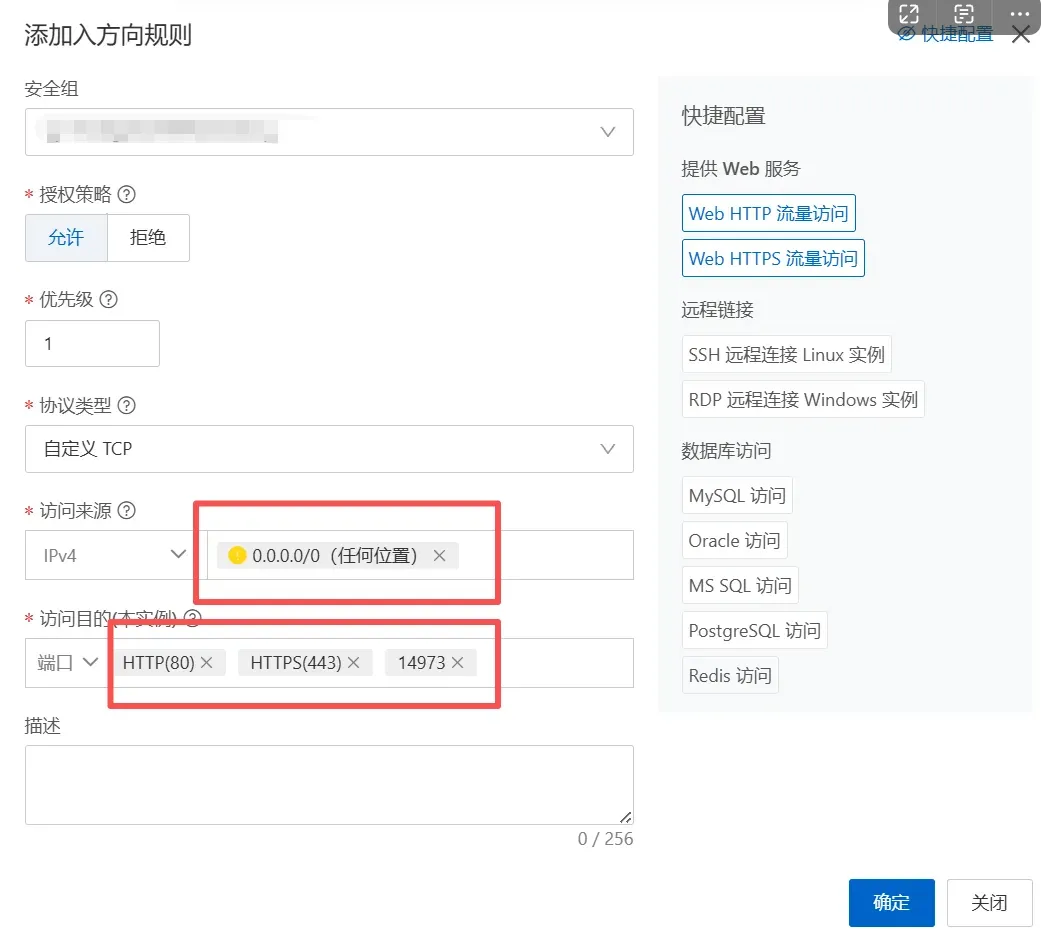Toggle the 快捷配置 panel visibility link
Screen dimensions: 1041x942
coord(945,34)
